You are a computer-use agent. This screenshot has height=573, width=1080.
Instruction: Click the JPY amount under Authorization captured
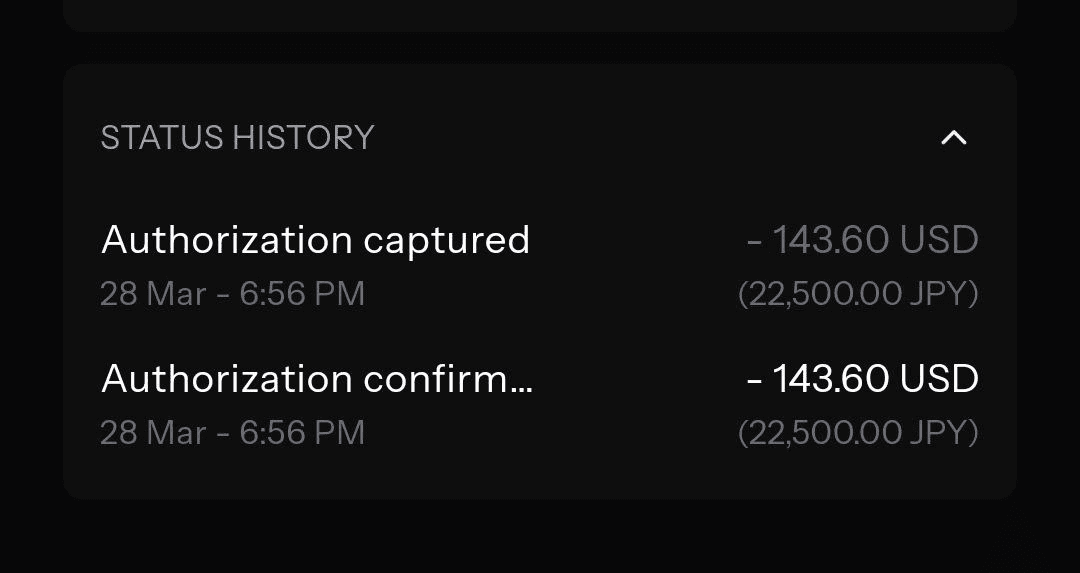pyautogui.click(x=857, y=294)
